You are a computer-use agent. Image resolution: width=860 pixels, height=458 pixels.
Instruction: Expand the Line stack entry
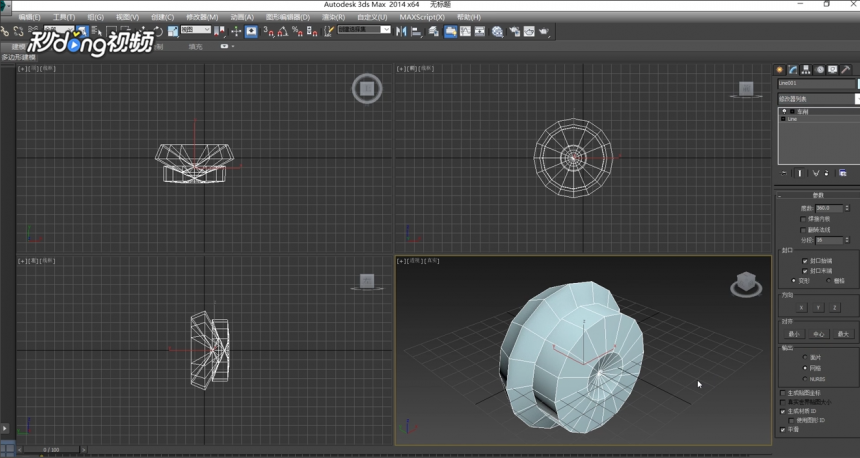[x=783, y=119]
